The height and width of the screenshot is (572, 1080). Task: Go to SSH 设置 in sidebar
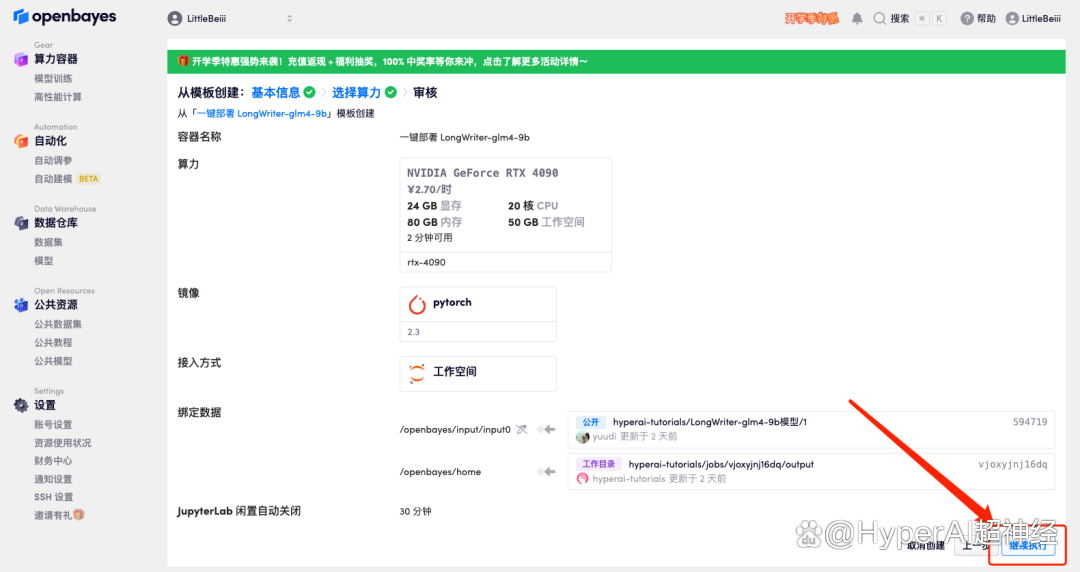pos(54,497)
